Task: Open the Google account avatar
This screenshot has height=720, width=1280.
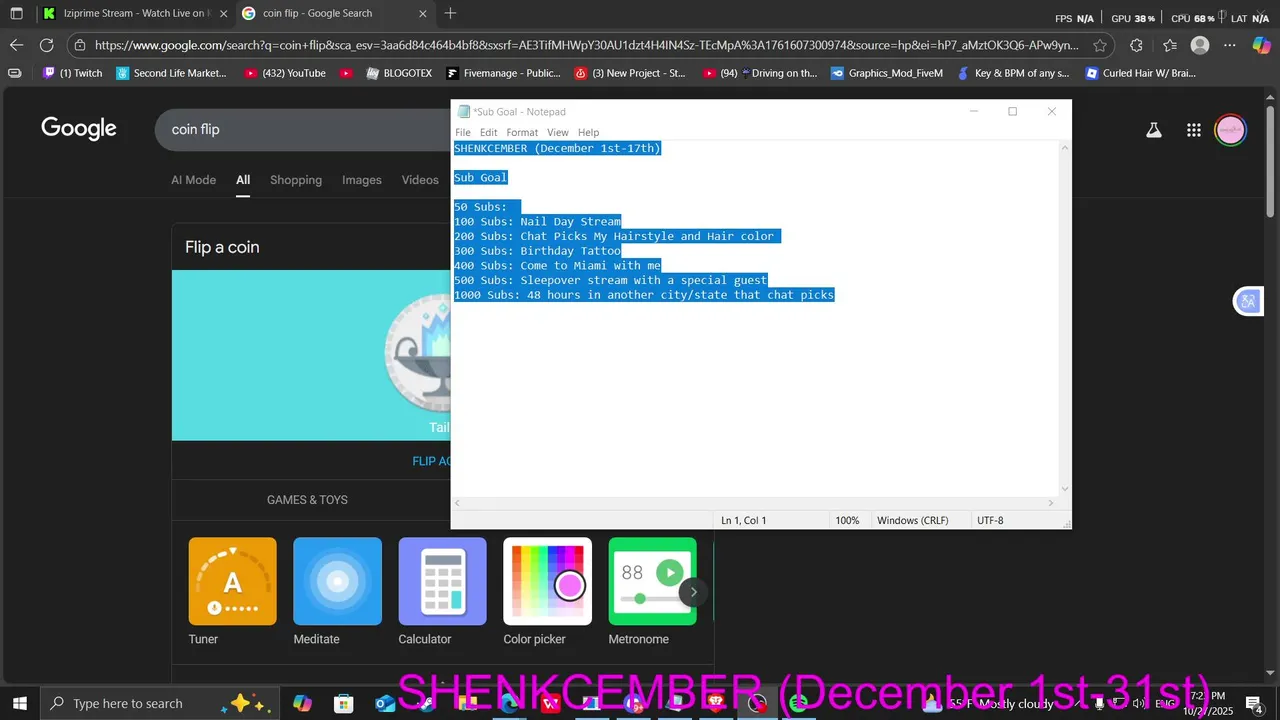Action: tap(1231, 130)
